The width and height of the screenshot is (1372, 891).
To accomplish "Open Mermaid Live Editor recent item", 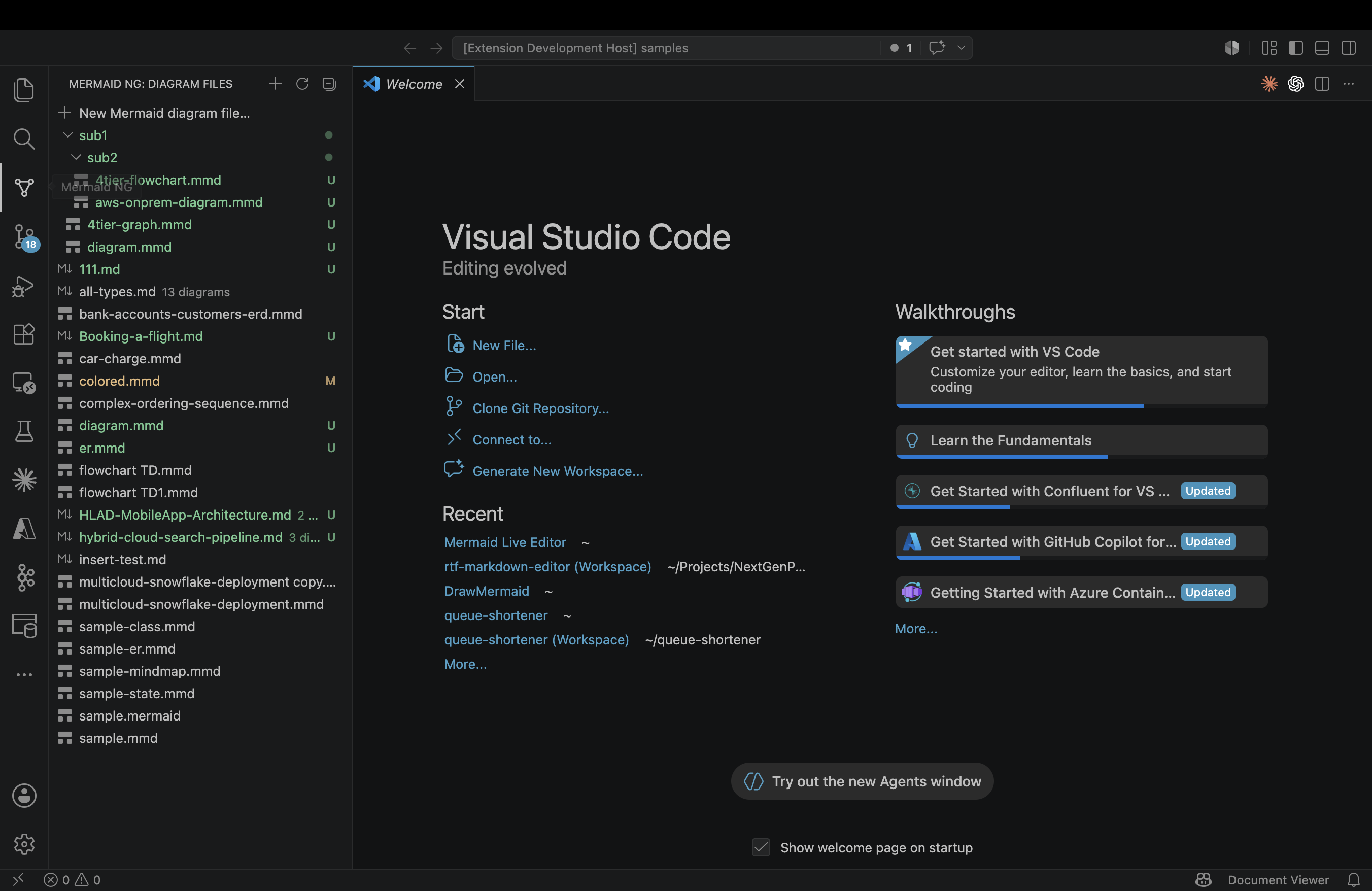I will [505, 542].
